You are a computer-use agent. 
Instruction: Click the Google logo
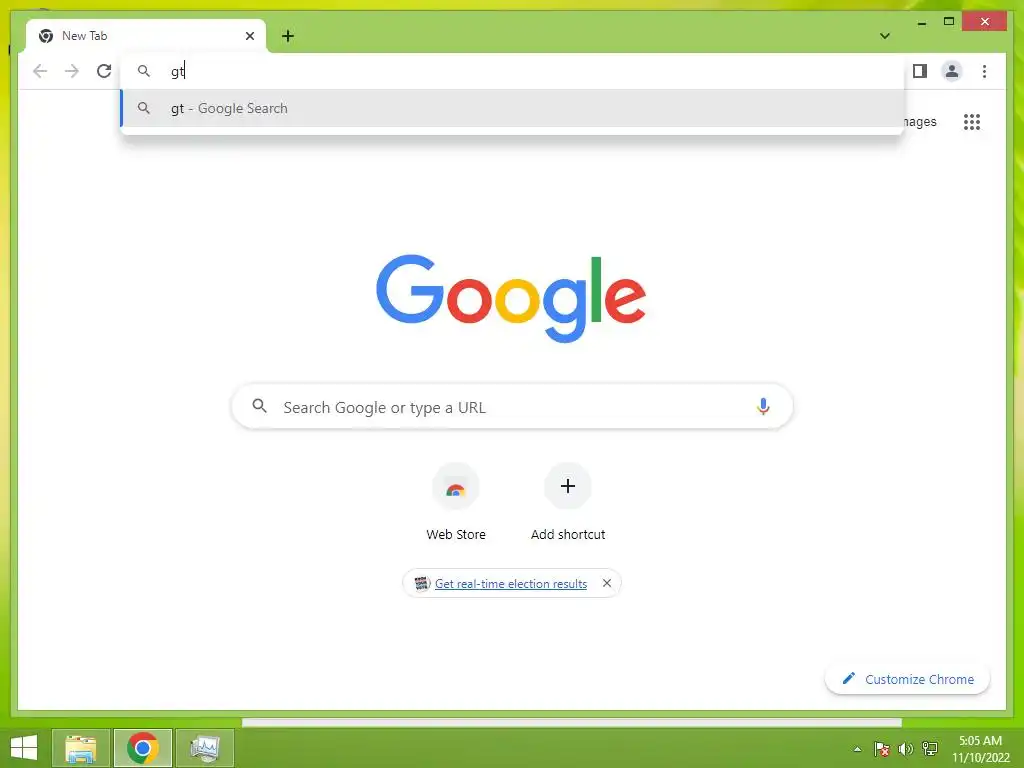(x=511, y=298)
